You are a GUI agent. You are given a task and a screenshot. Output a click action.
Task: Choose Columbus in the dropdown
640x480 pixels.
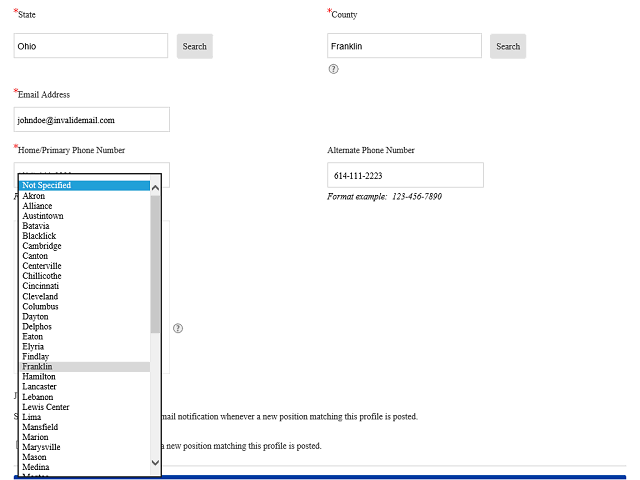pyautogui.click(x=85, y=306)
